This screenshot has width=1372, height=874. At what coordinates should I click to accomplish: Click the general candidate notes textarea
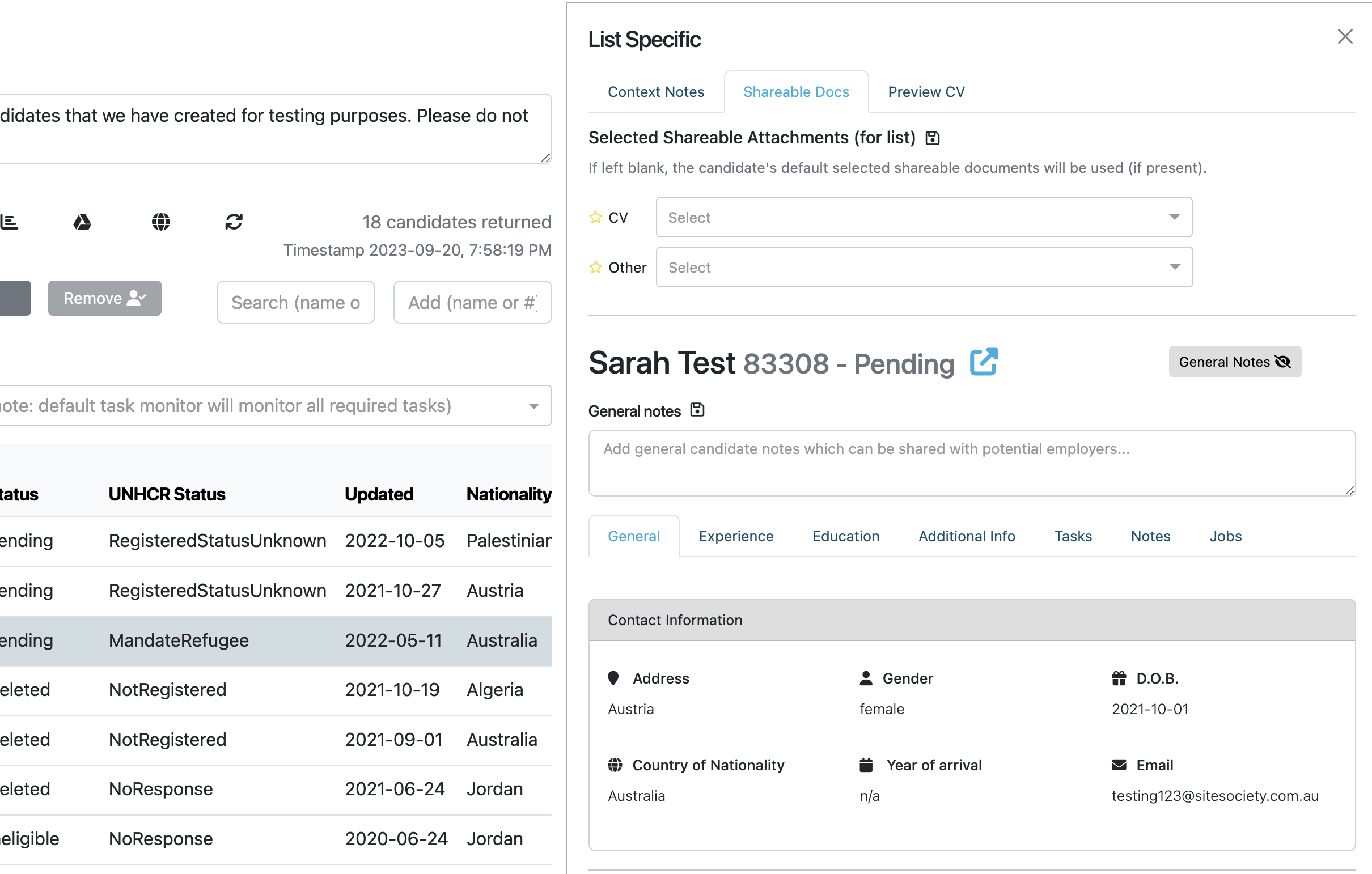(971, 463)
